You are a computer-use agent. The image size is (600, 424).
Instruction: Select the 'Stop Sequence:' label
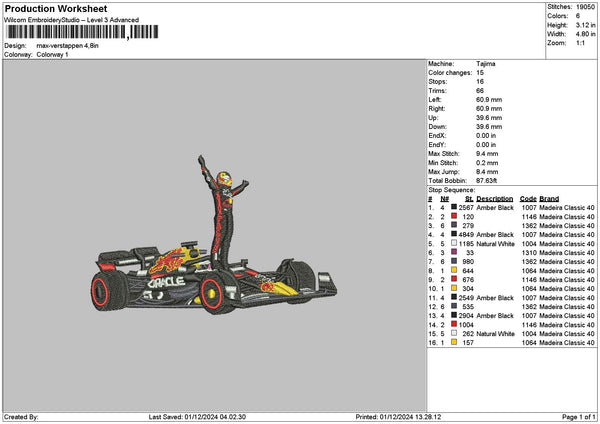[x=452, y=190]
